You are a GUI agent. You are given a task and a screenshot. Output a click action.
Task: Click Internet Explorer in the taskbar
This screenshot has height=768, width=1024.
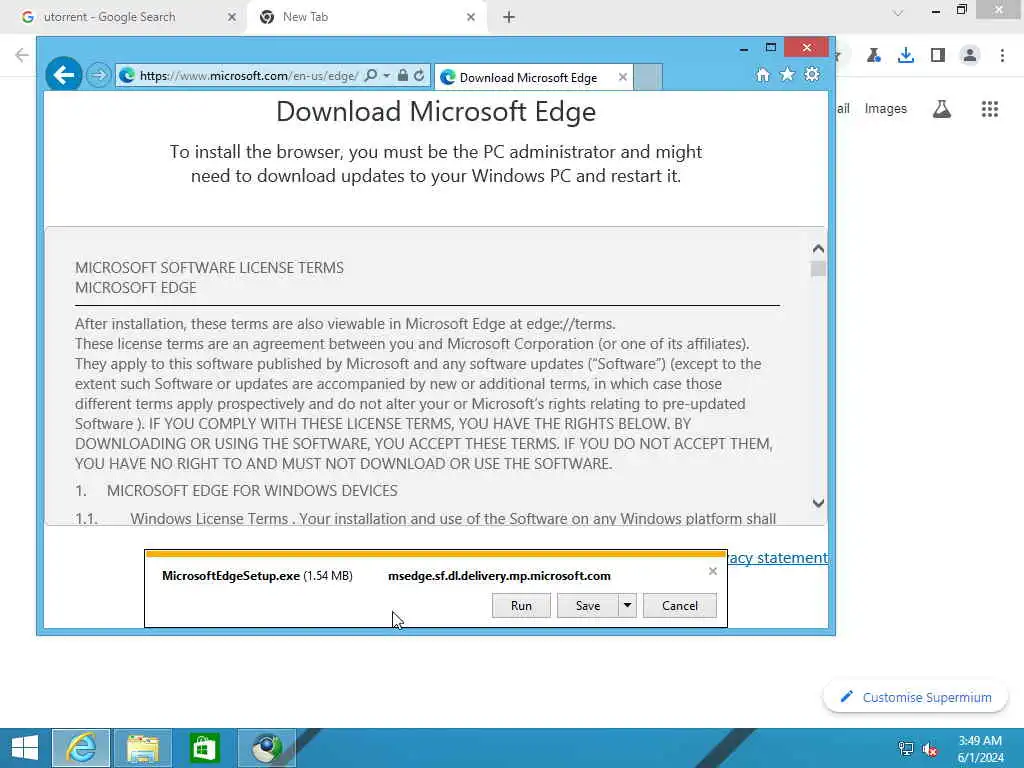pyautogui.click(x=81, y=748)
